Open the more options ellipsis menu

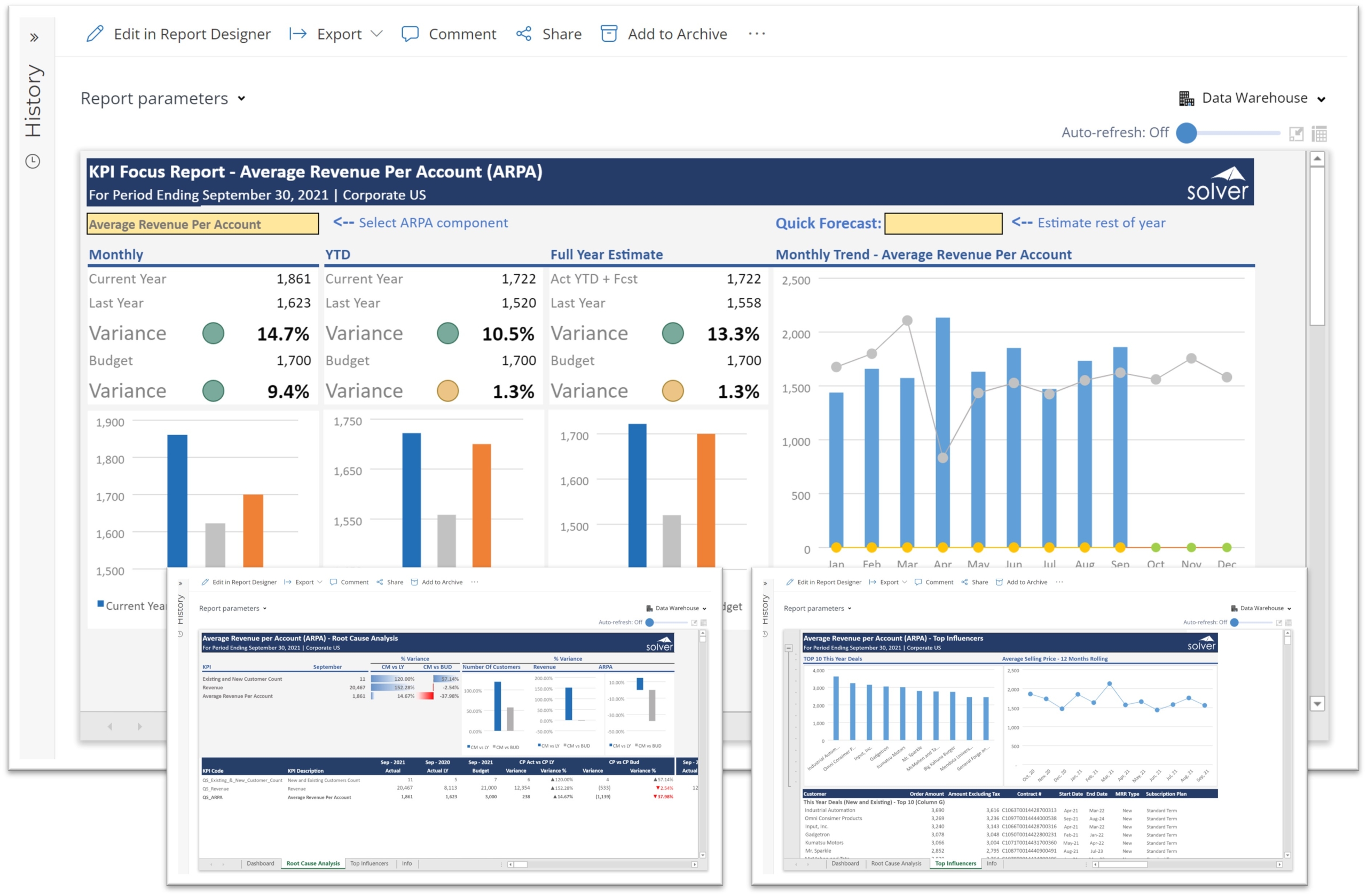point(757,34)
